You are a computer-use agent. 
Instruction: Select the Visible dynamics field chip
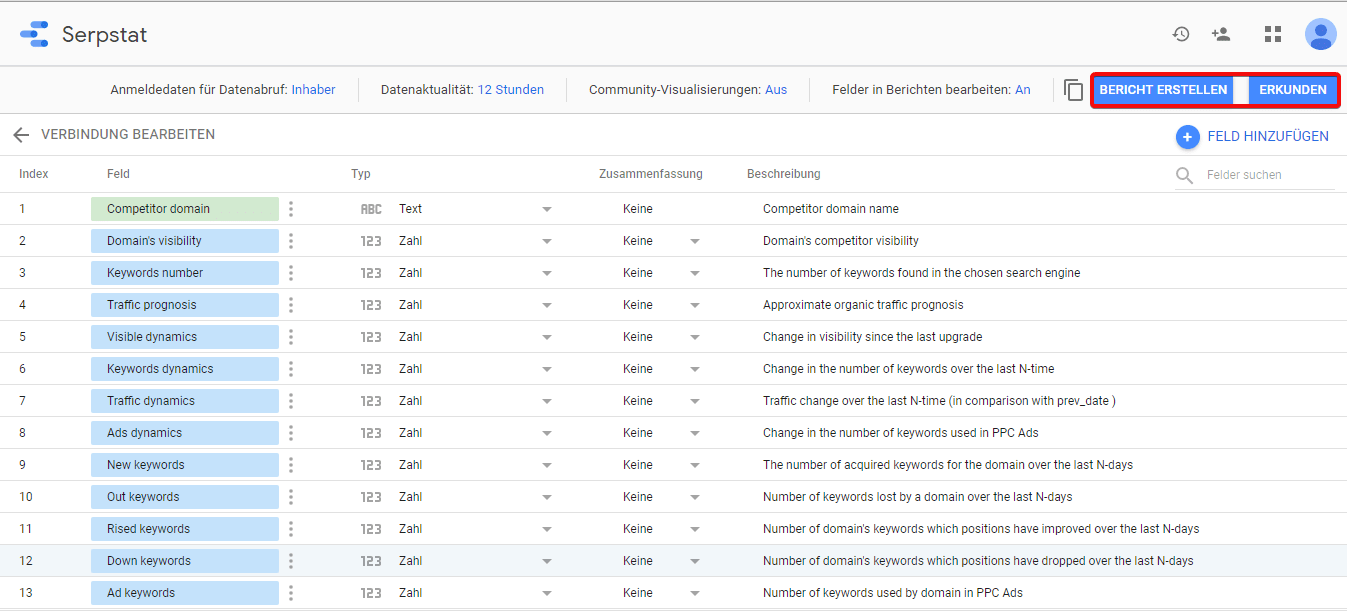[x=185, y=337]
